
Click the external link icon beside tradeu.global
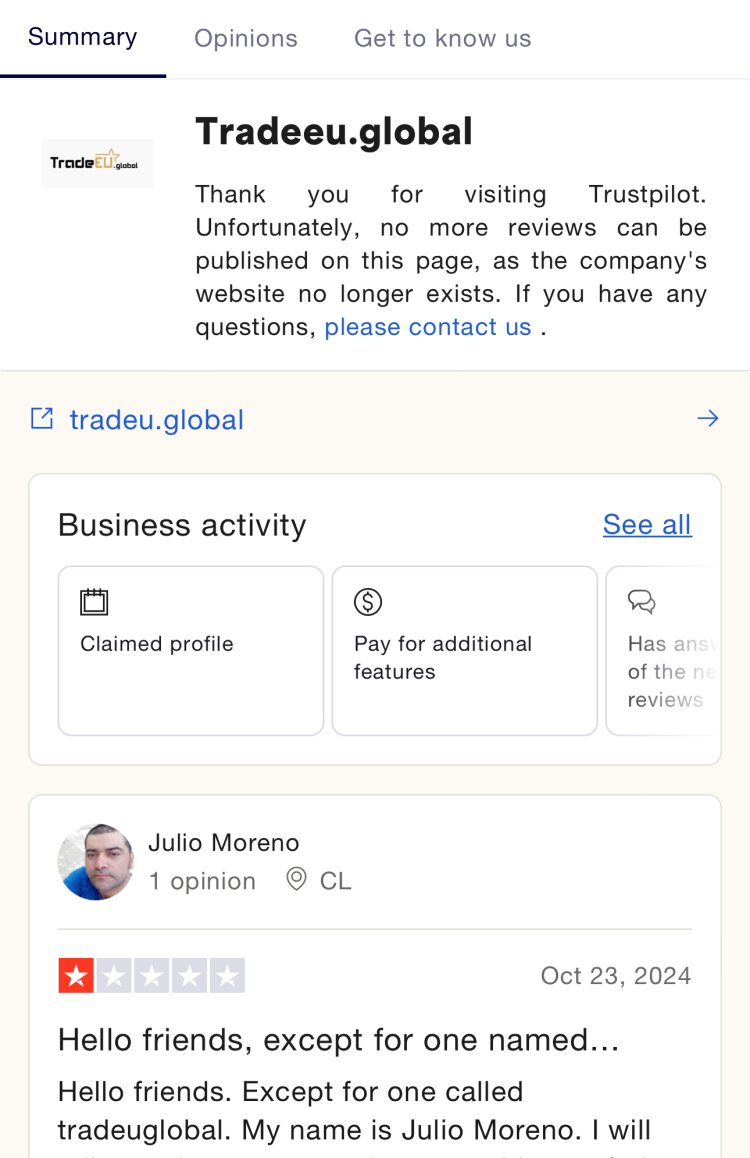[42, 419]
